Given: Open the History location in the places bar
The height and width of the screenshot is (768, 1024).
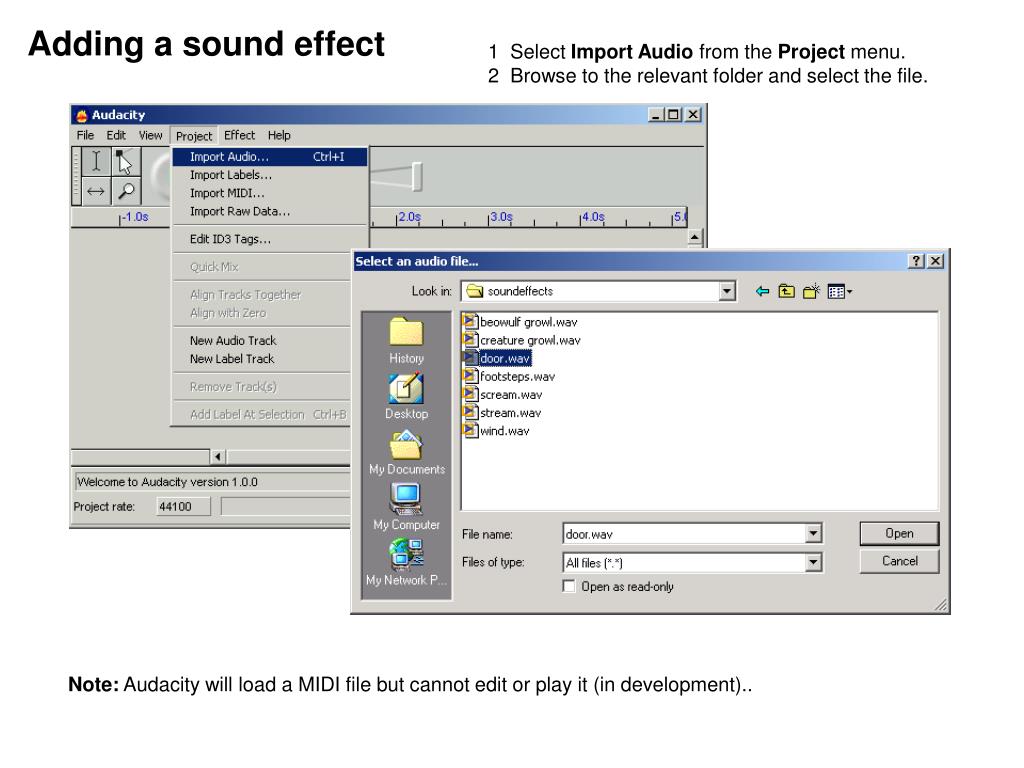Looking at the screenshot, I should tap(406, 340).
